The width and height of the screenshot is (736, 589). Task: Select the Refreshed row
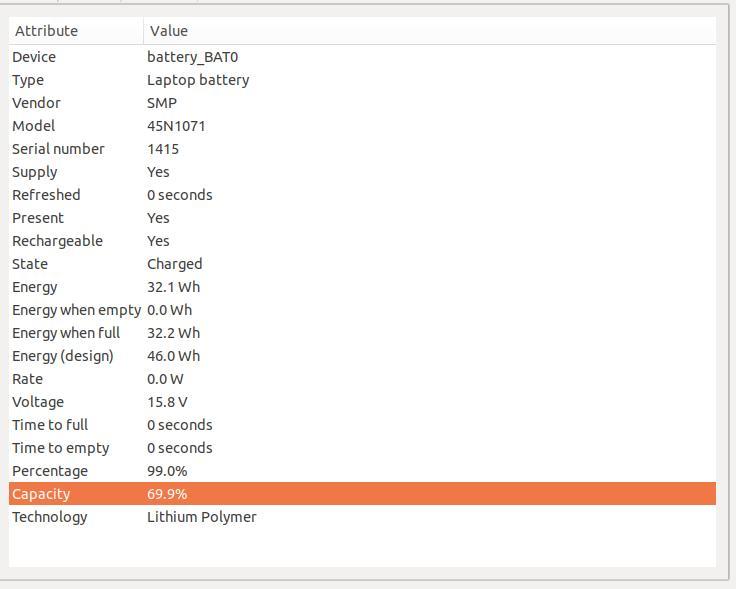362,195
